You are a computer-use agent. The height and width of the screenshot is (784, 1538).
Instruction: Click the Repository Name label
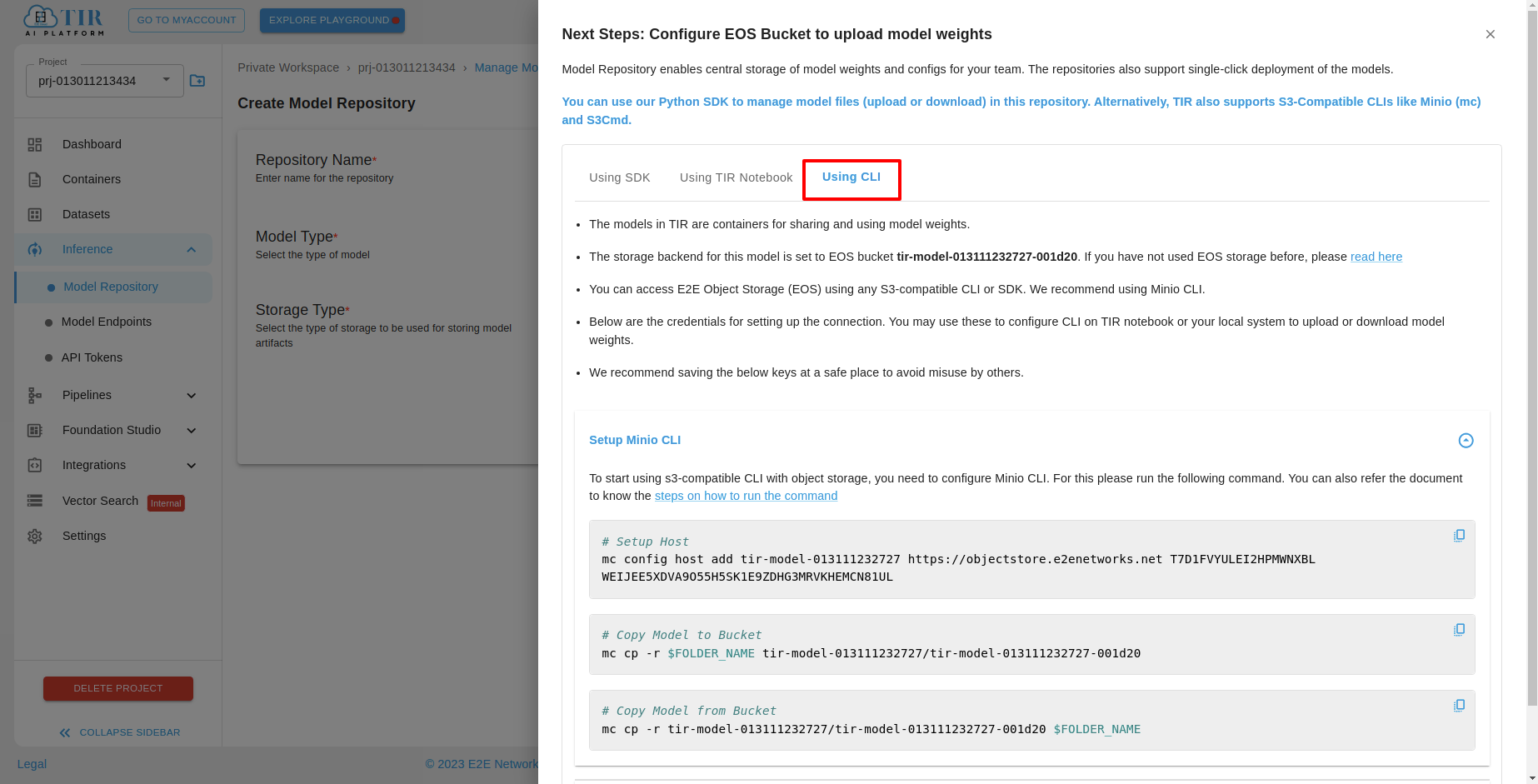(316, 160)
